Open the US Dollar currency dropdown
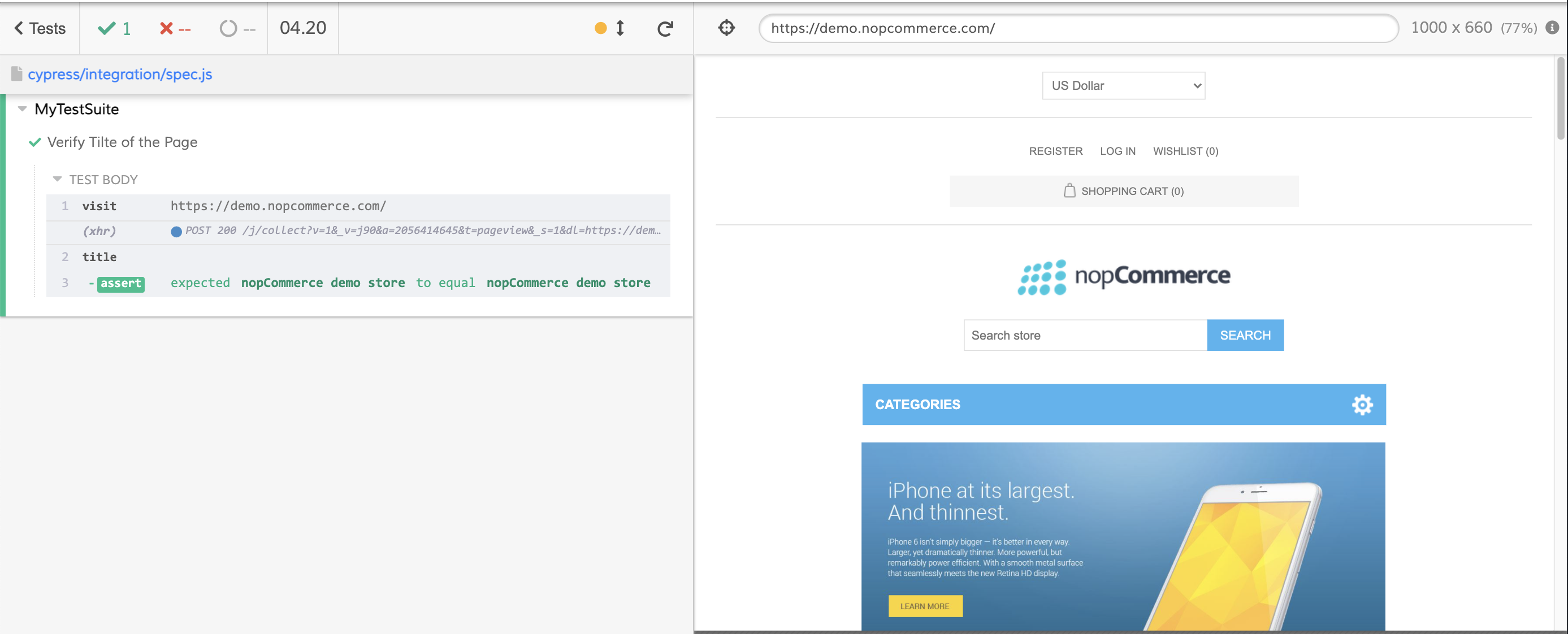The height and width of the screenshot is (634, 1568). (x=1123, y=85)
